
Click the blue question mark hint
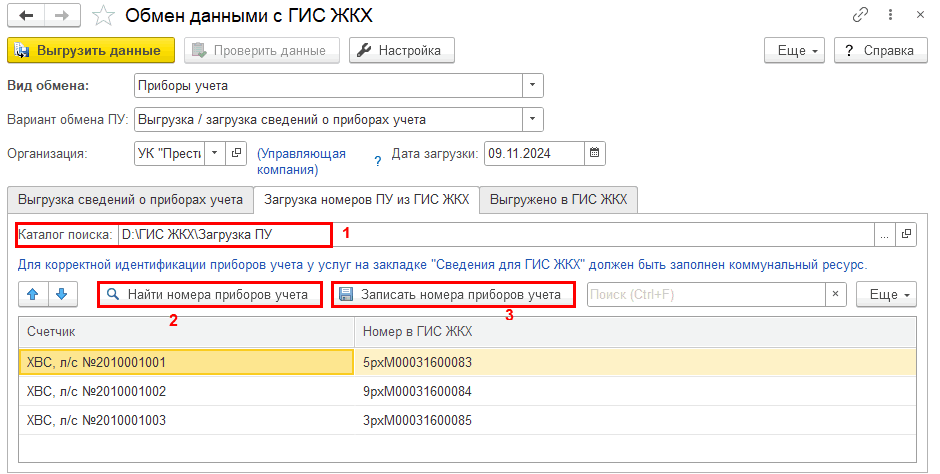pyautogui.click(x=378, y=160)
